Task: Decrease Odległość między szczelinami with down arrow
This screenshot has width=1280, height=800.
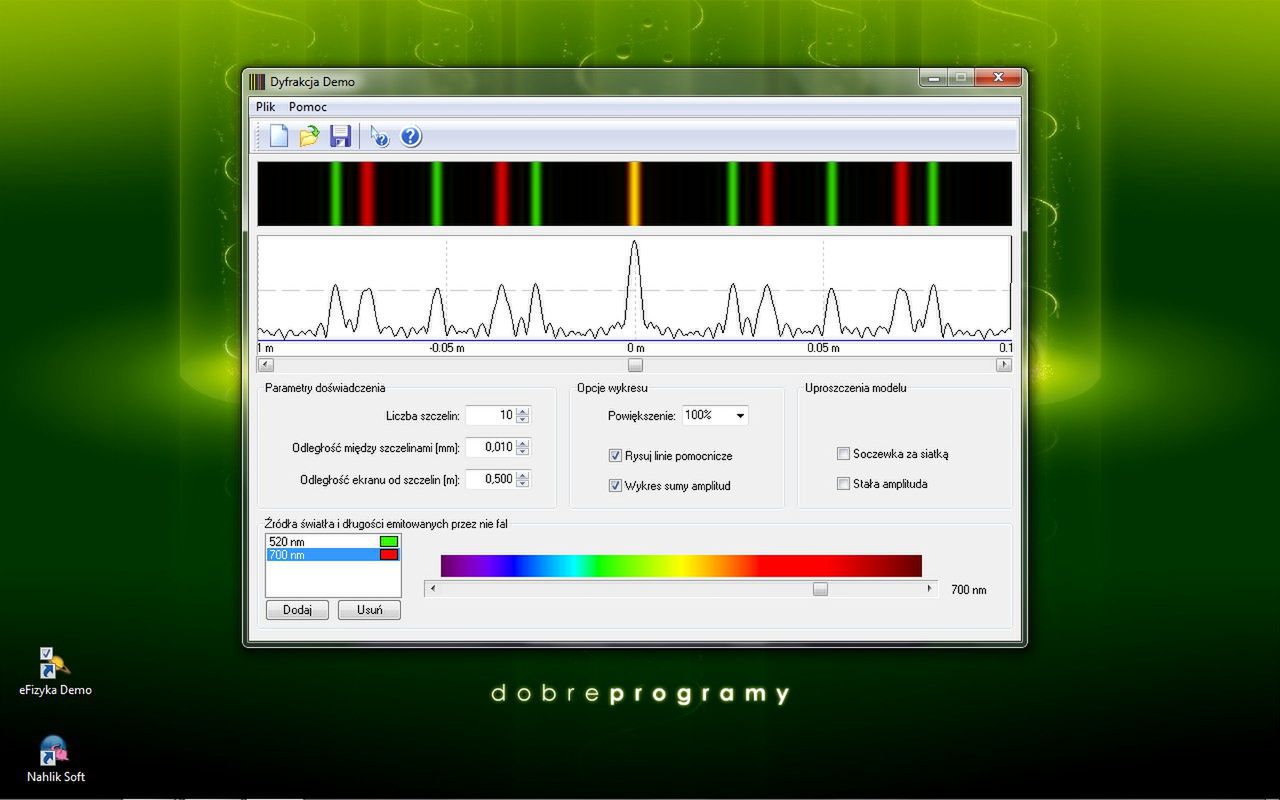Action: (523, 452)
